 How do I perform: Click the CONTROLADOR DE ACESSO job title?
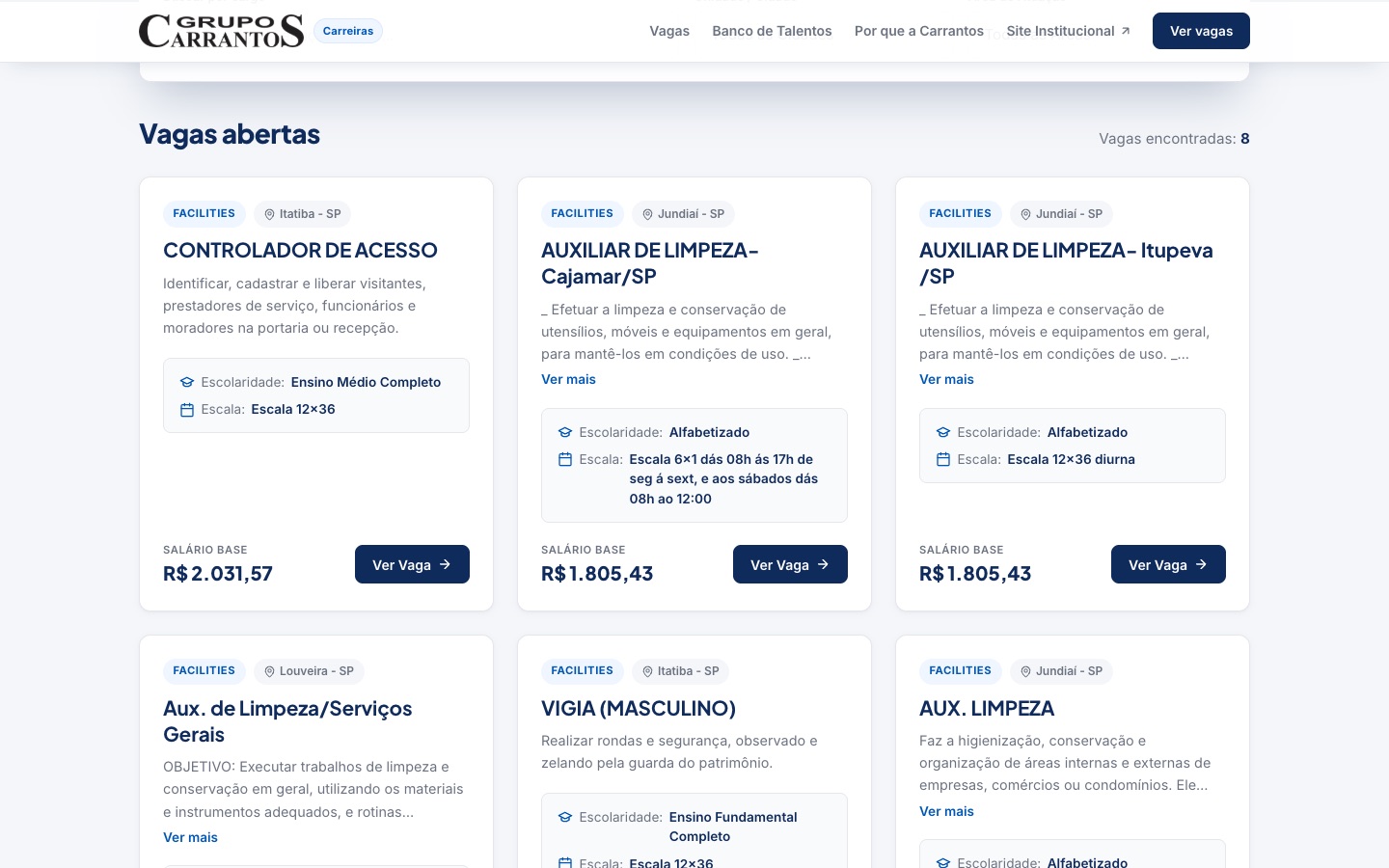300,250
